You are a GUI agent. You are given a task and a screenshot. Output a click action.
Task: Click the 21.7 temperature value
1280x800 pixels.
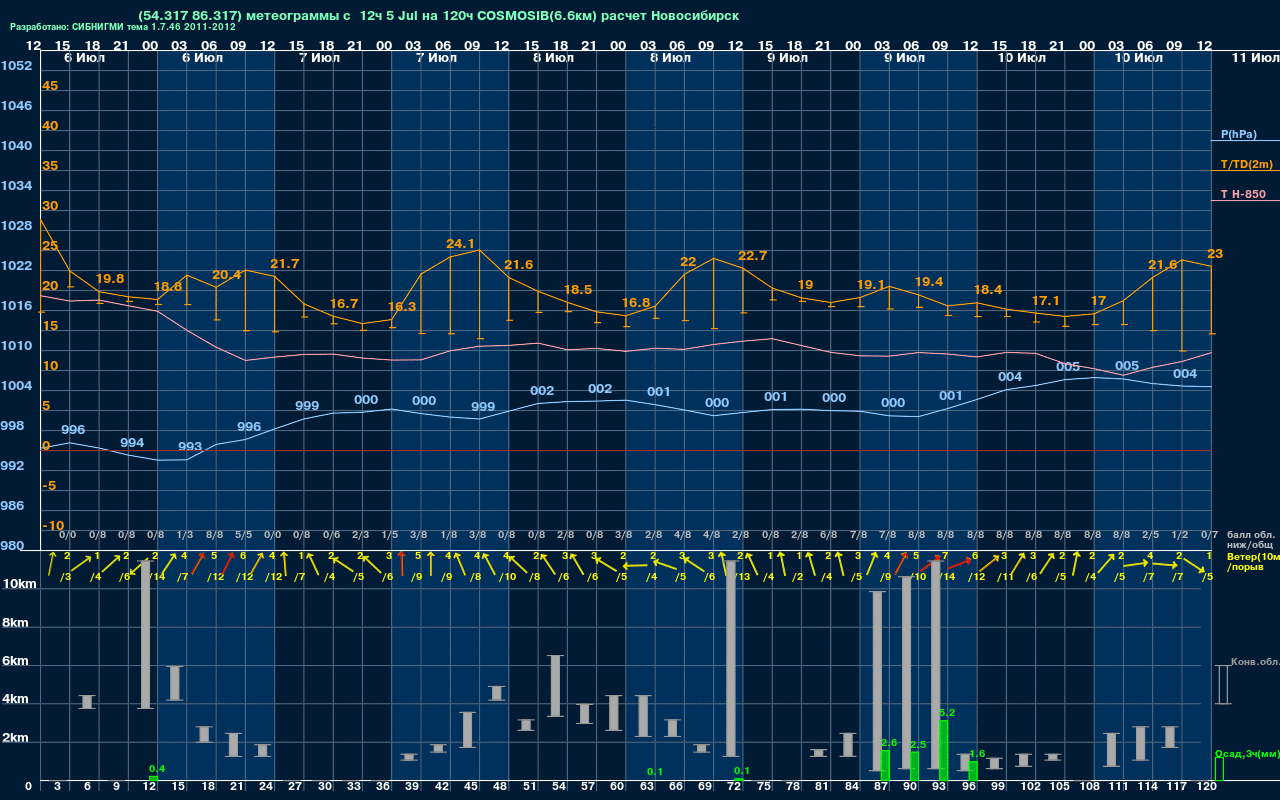[x=285, y=264]
